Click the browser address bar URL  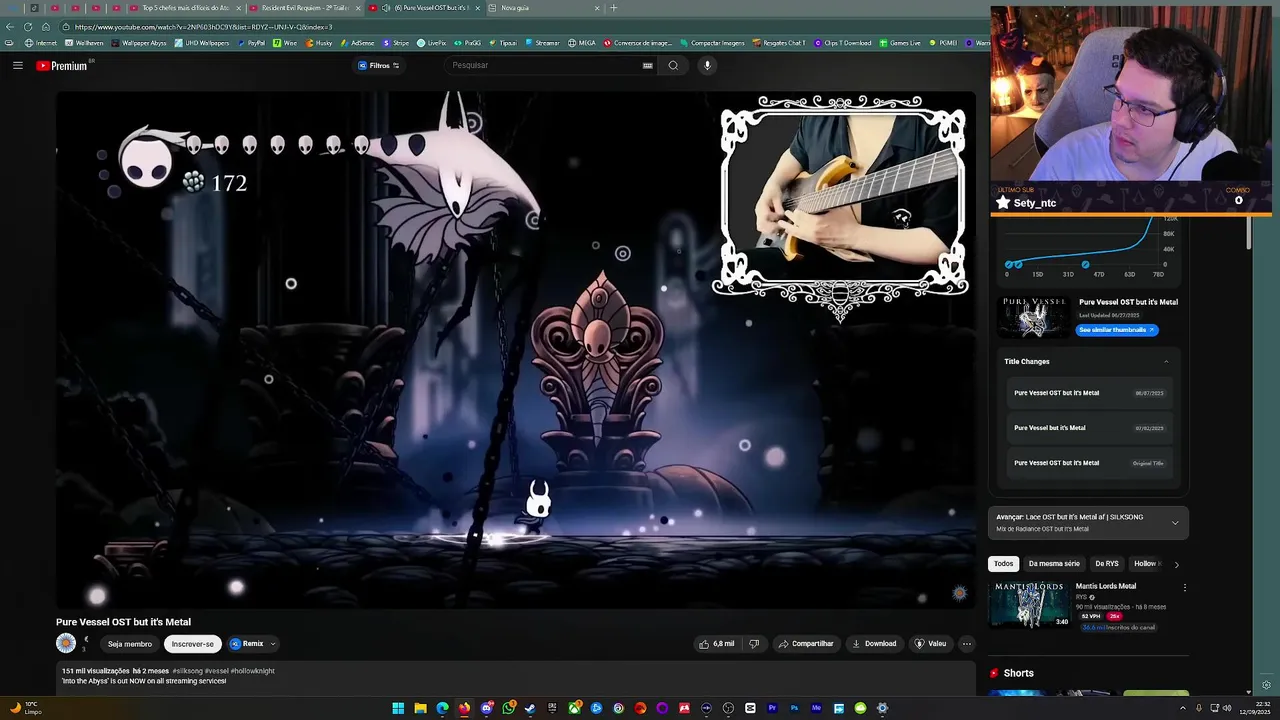point(203,27)
